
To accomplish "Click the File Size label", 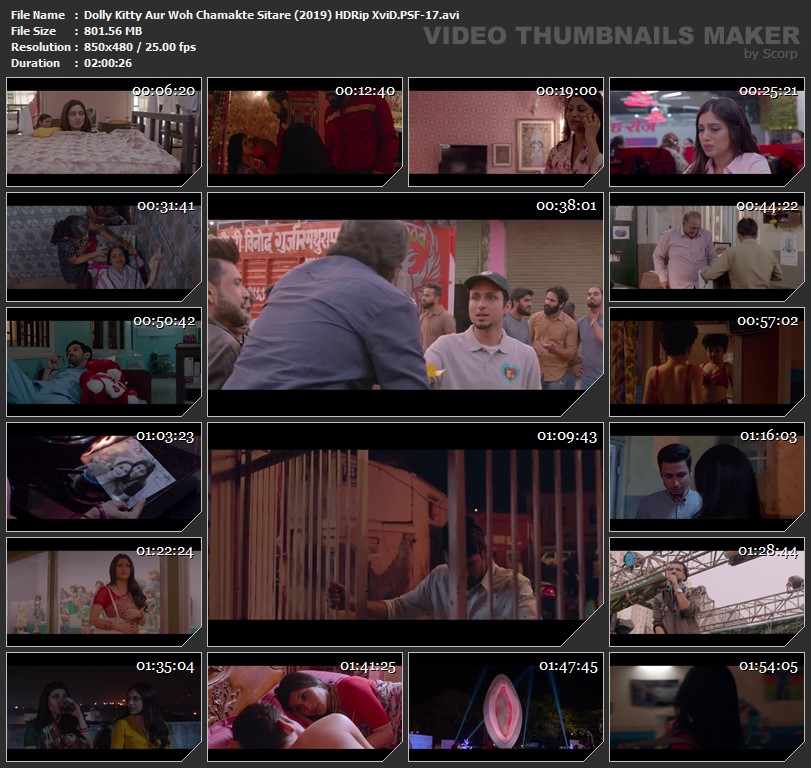I will click(33, 31).
